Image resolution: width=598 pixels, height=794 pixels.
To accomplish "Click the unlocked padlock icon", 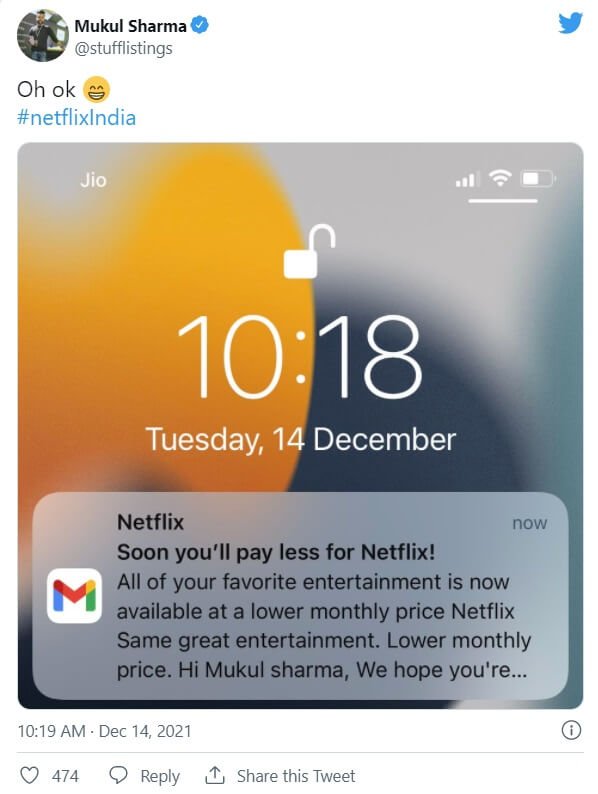I will (309, 251).
